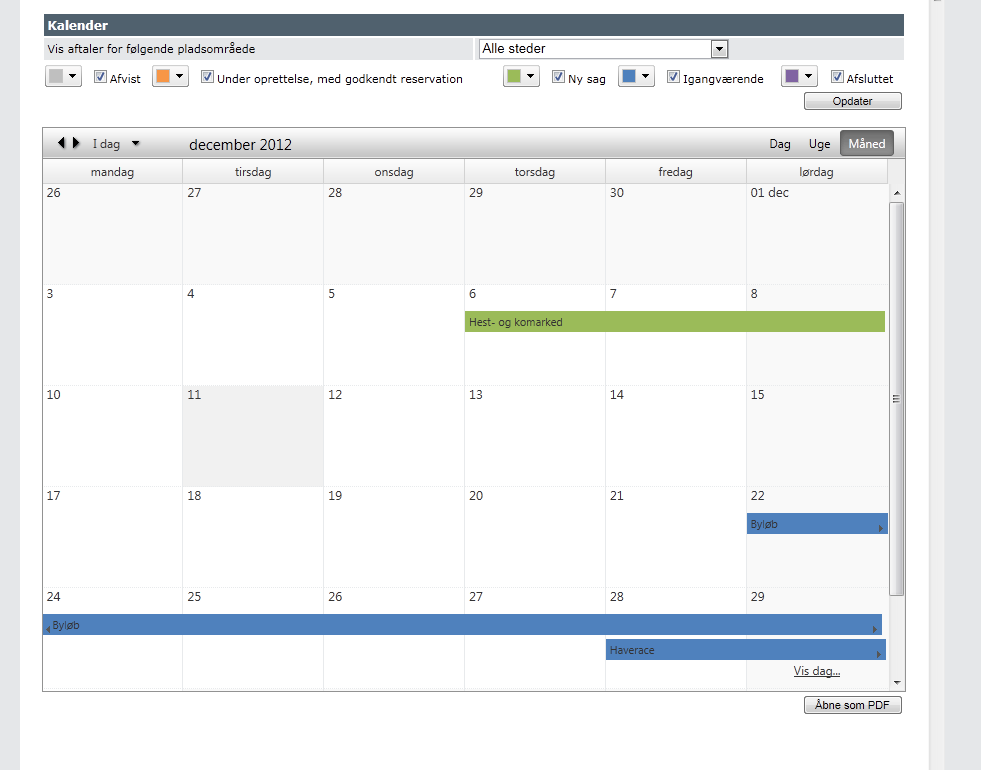Screen dimensions: 981x770
Task: Click the 'Vis dag...' link
Action: point(816,671)
